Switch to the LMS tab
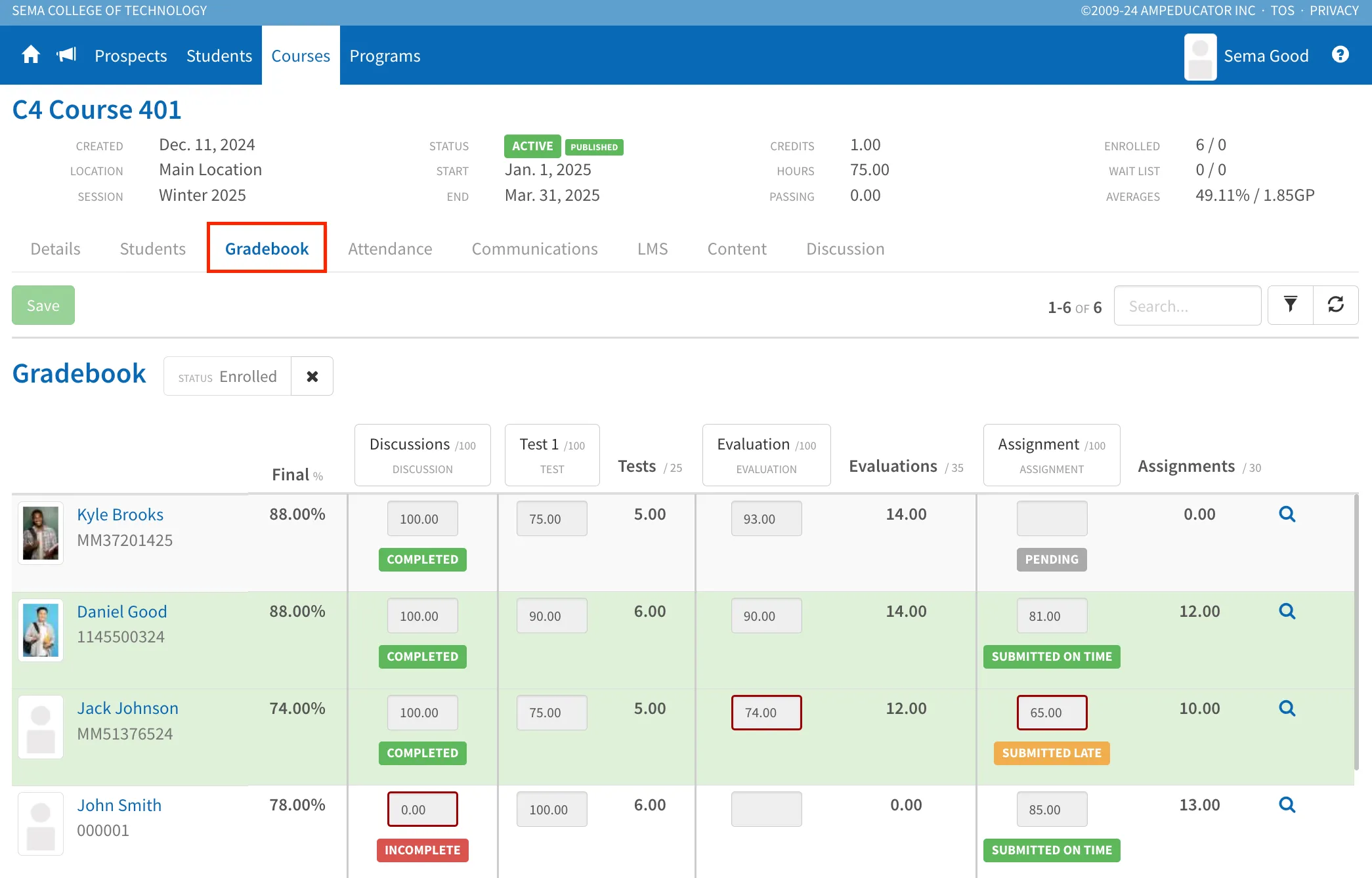 click(653, 249)
